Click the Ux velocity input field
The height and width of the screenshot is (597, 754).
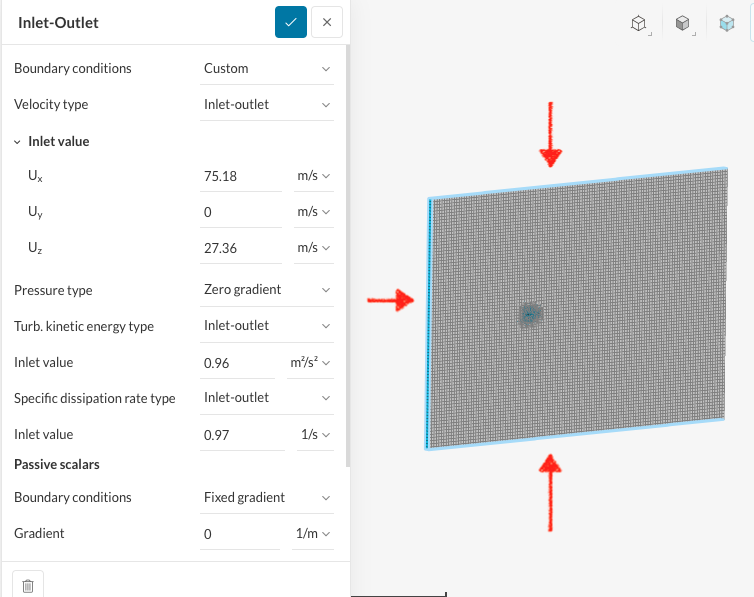tap(240, 176)
